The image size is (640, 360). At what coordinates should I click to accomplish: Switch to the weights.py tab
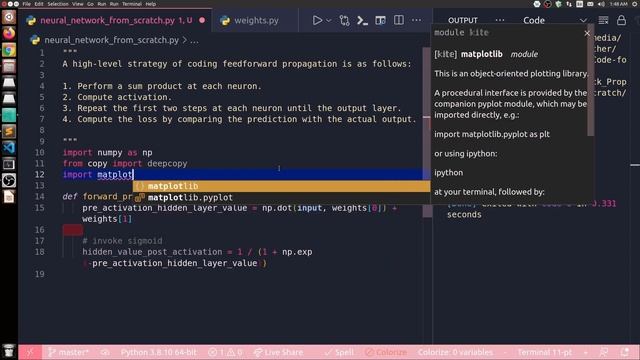click(x=256, y=20)
